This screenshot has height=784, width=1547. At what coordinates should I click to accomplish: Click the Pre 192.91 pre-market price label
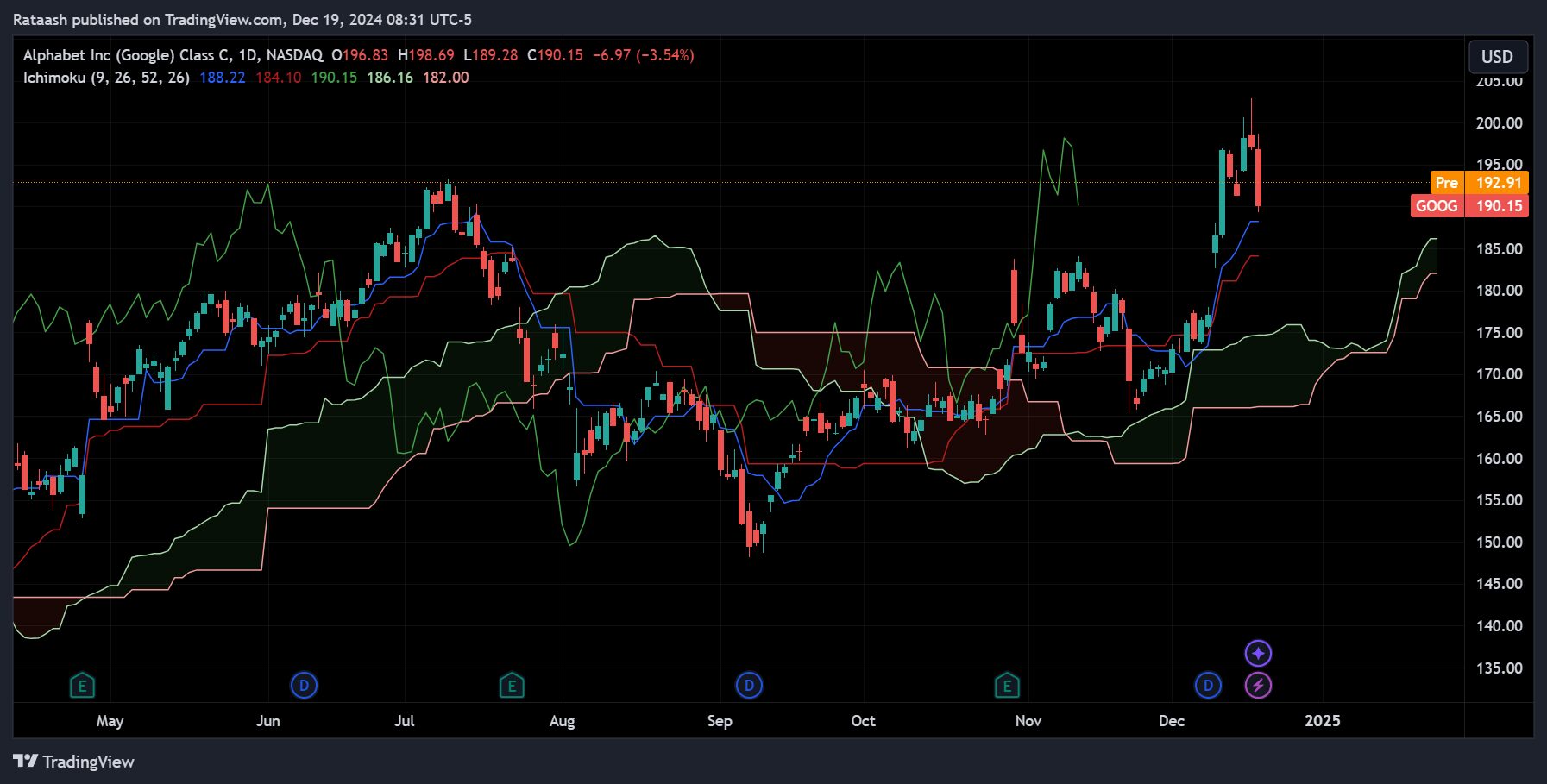pyautogui.click(x=1479, y=183)
